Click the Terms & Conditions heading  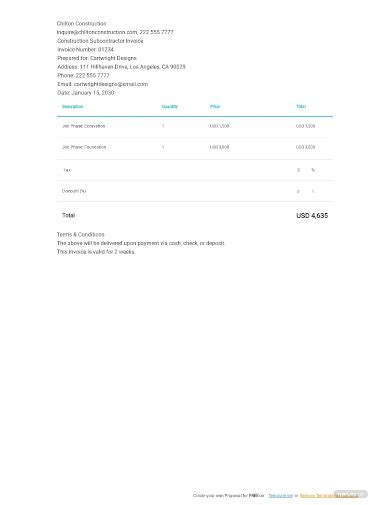81,234
